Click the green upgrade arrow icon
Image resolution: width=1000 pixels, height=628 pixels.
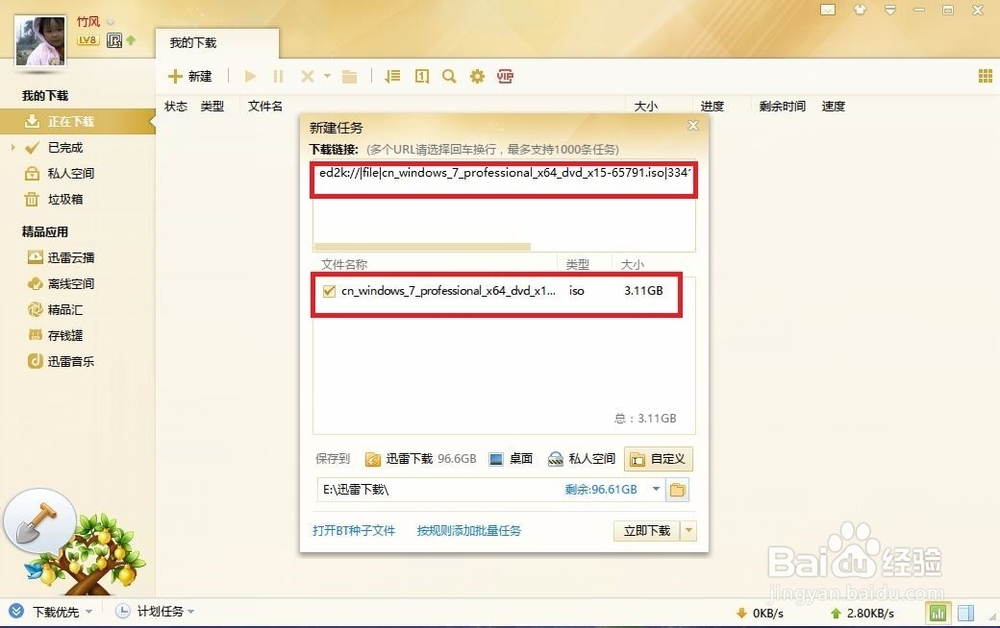tap(131, 40)
